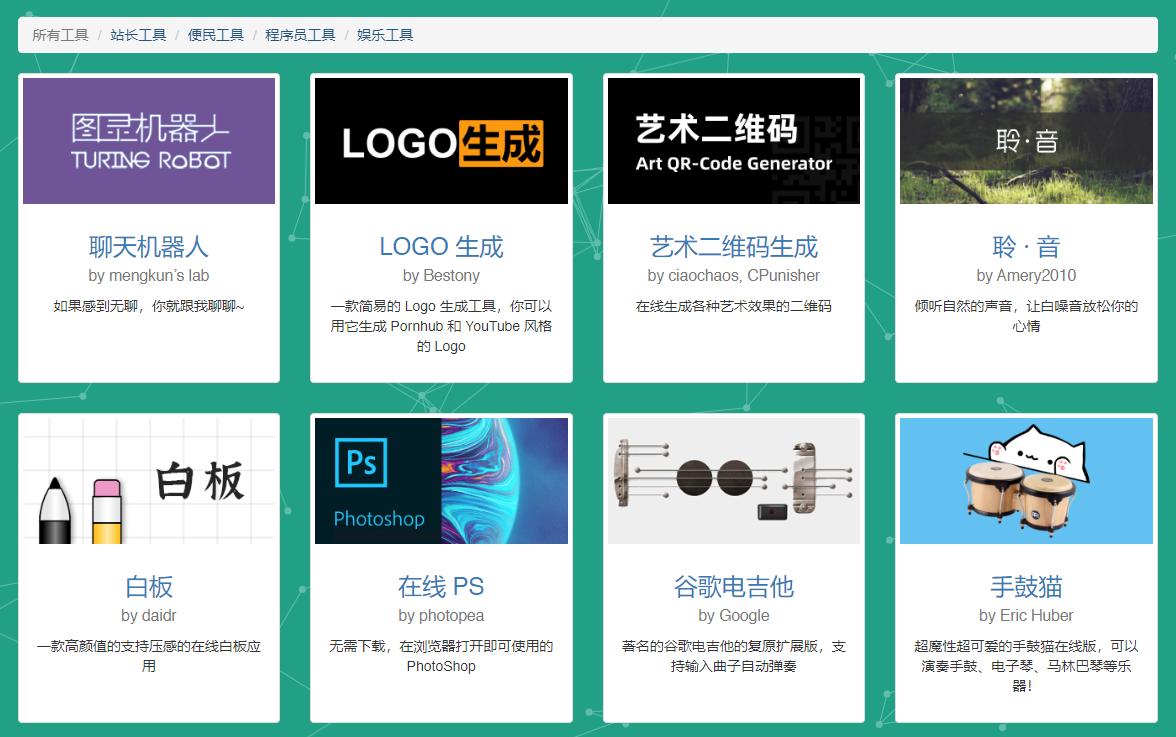Image resolution: width=1176 pixels, height=737 pixels.
Task: Click the Art QR-Code Generator banner
Action: 733,140
